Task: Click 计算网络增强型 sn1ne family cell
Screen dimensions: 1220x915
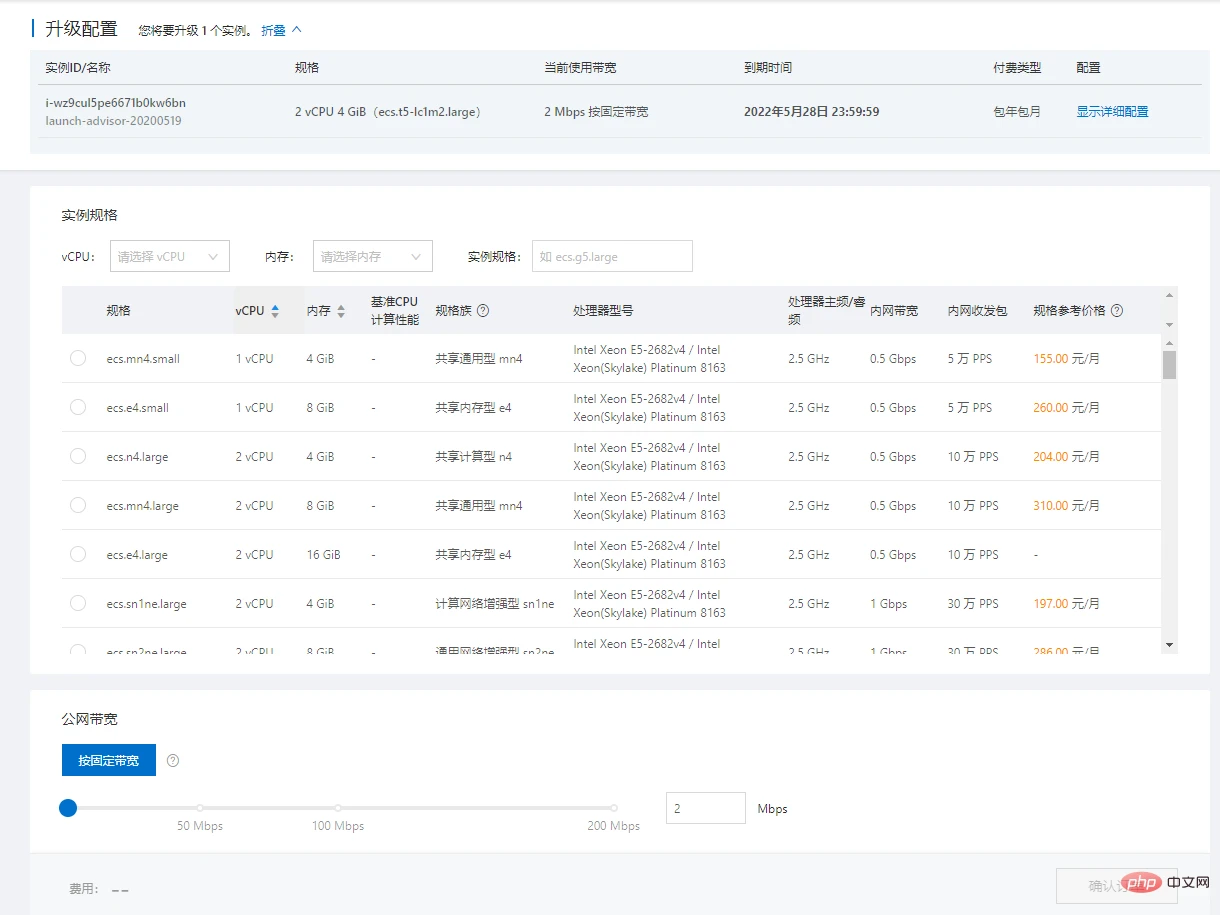Action: (494, 603)
